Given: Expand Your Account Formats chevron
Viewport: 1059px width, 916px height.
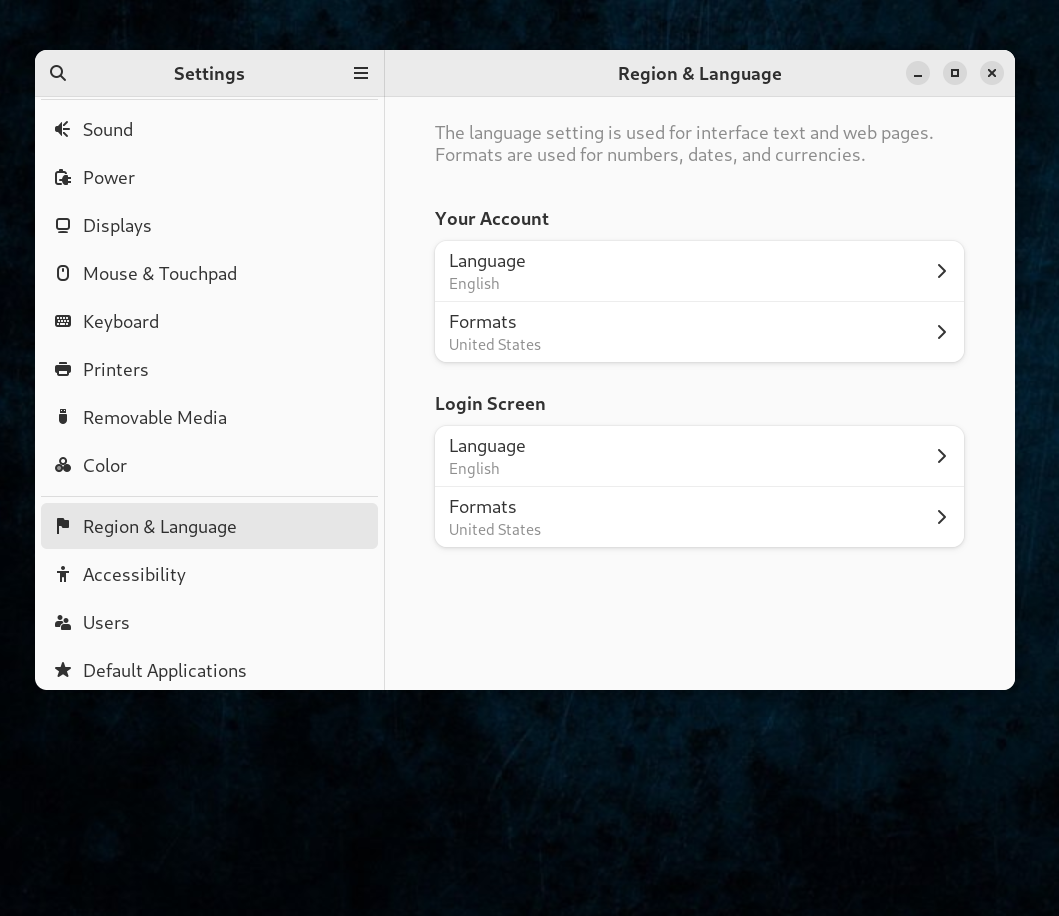Looking at the screenshot, I should [941, 332].
